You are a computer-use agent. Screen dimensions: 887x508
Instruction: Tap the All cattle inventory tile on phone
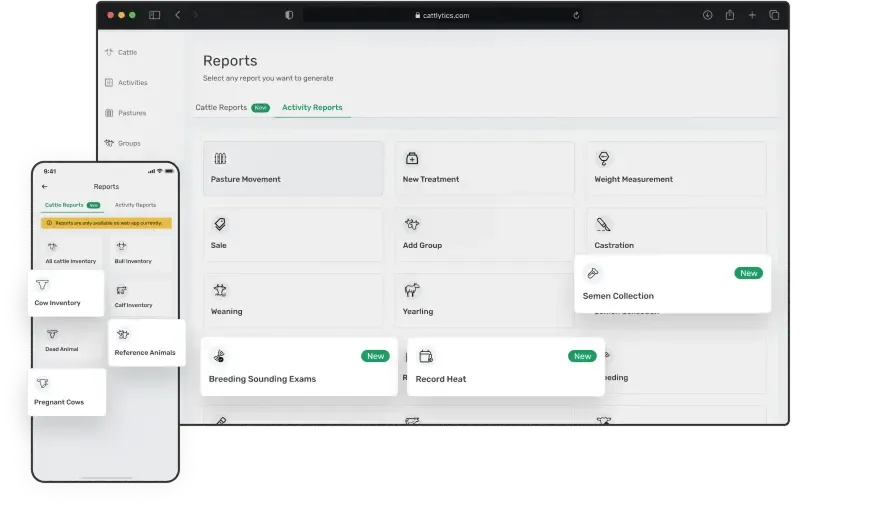(71, 252)
